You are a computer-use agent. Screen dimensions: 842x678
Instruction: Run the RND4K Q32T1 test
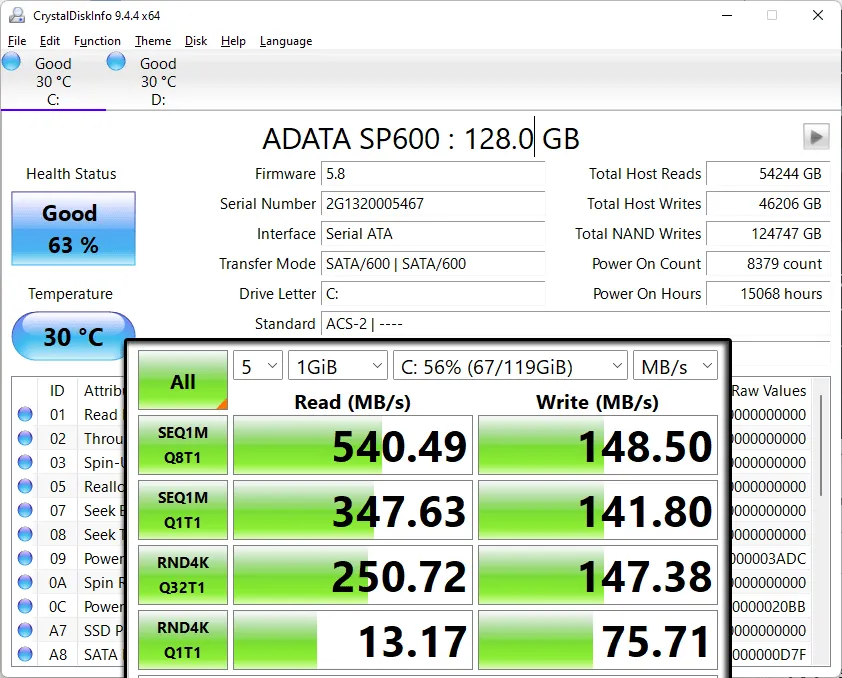tap(183, 575)
